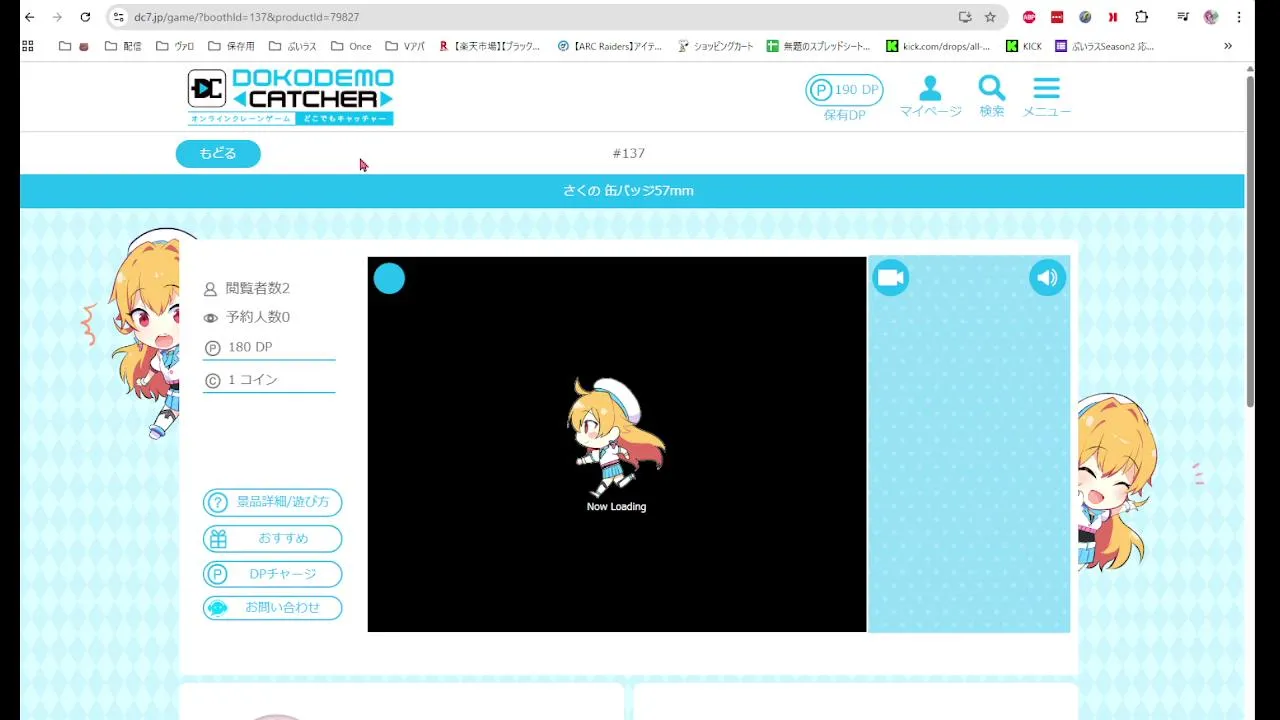
Task: Click 予約人数0 reservation count
Action: [257, 317]
